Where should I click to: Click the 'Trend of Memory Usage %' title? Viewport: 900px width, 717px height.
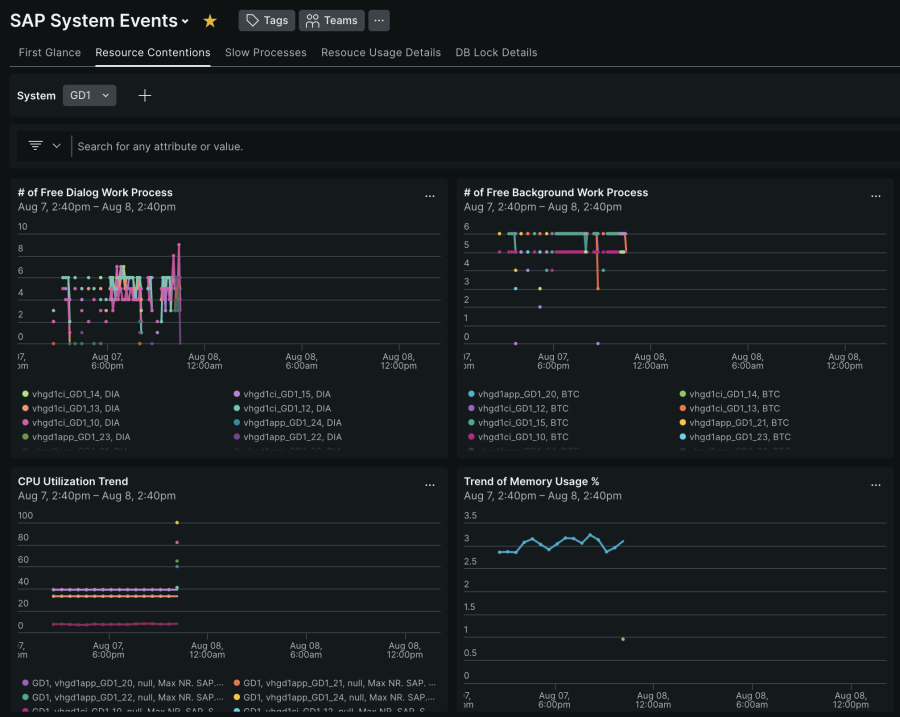532,481
